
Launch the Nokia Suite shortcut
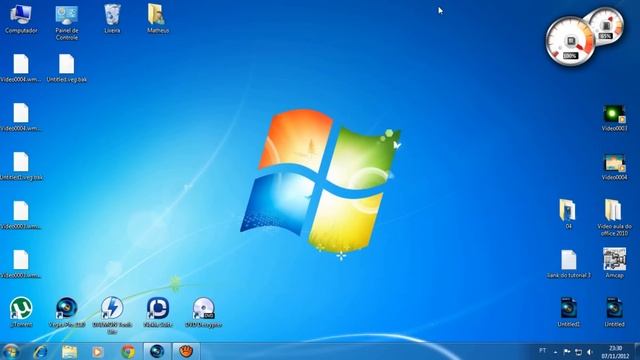(158, 313)
